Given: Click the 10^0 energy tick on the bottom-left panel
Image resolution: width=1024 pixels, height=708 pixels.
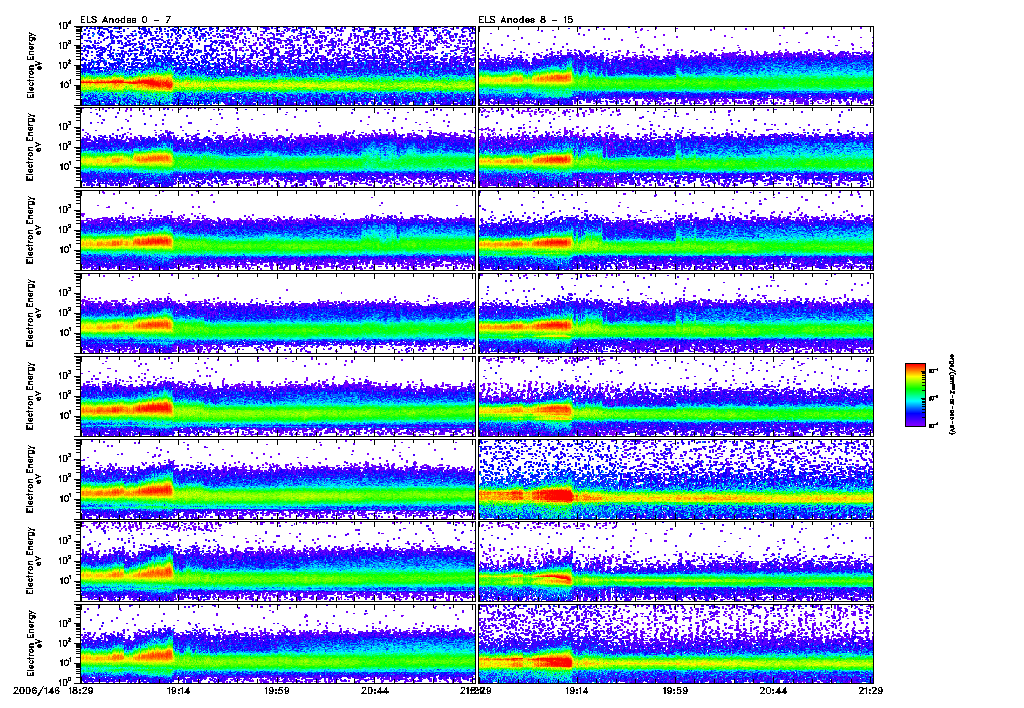Looking at the screenshot, I should (65, 680).
